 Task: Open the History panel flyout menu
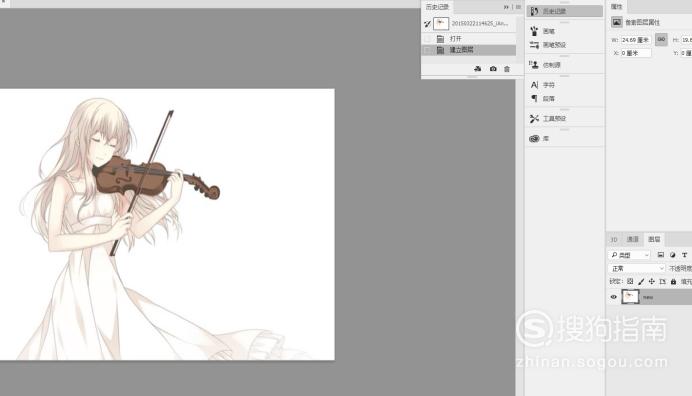[x=519, y=7]
